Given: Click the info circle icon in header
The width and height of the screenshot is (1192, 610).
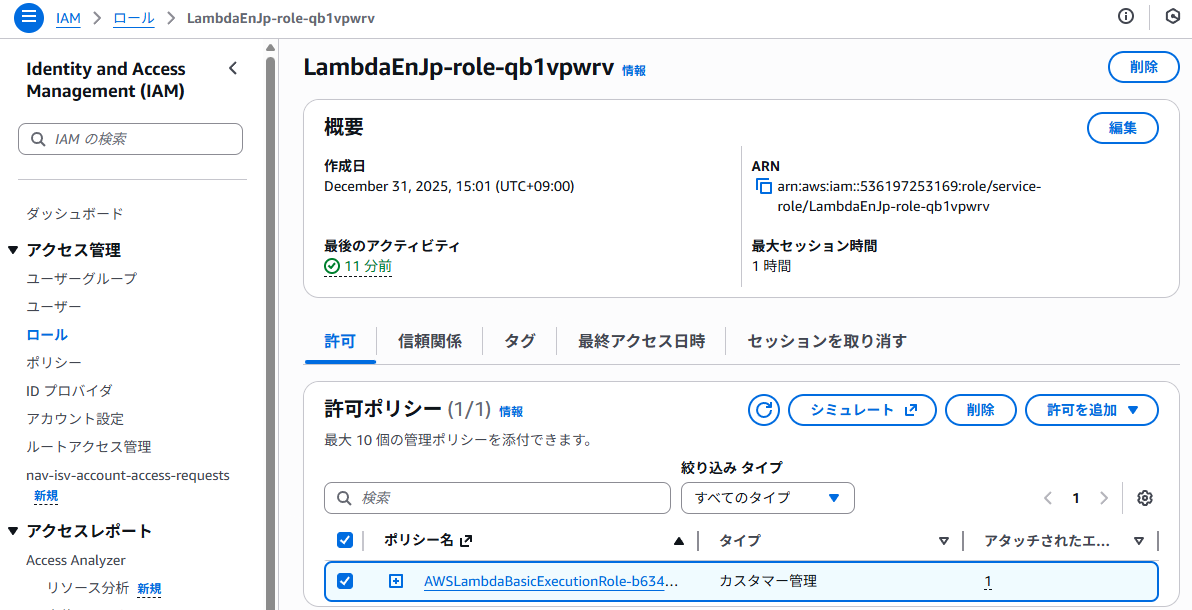Looking at the screenshot, I should coord(1126,17).
